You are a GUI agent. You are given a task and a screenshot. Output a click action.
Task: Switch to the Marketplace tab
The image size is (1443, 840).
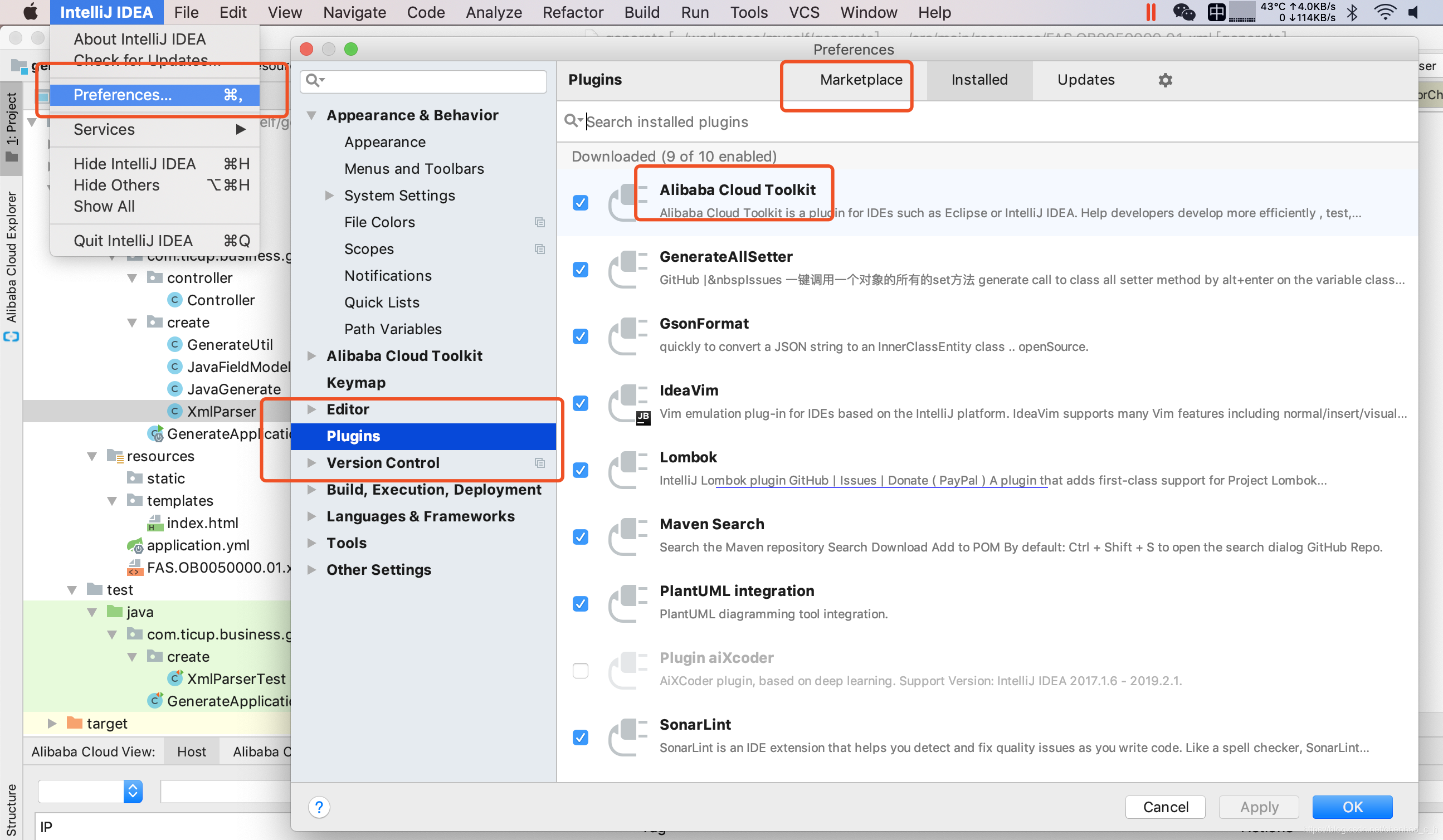(x=861, y=80)
